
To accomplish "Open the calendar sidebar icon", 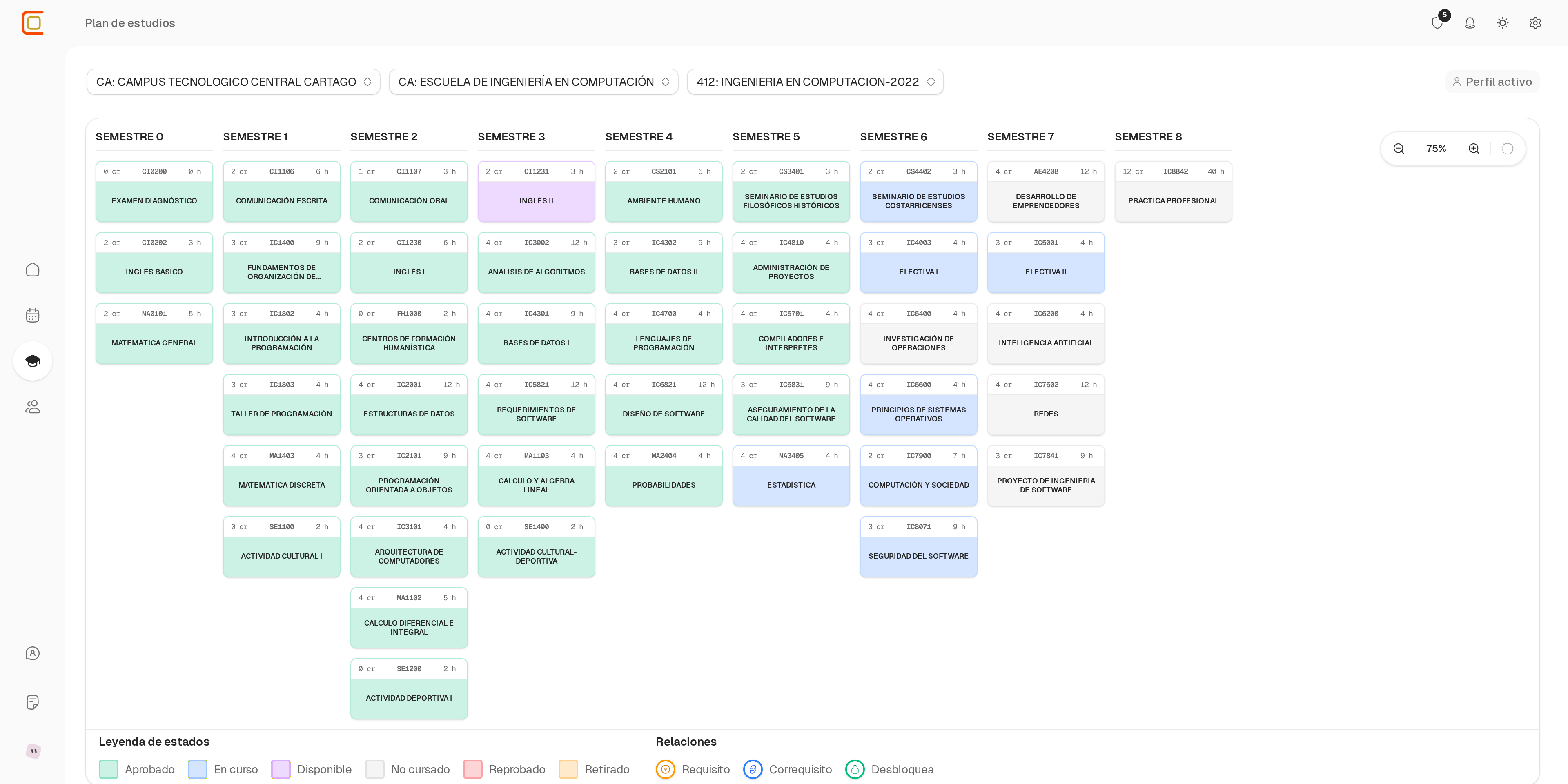I will 33,315.
